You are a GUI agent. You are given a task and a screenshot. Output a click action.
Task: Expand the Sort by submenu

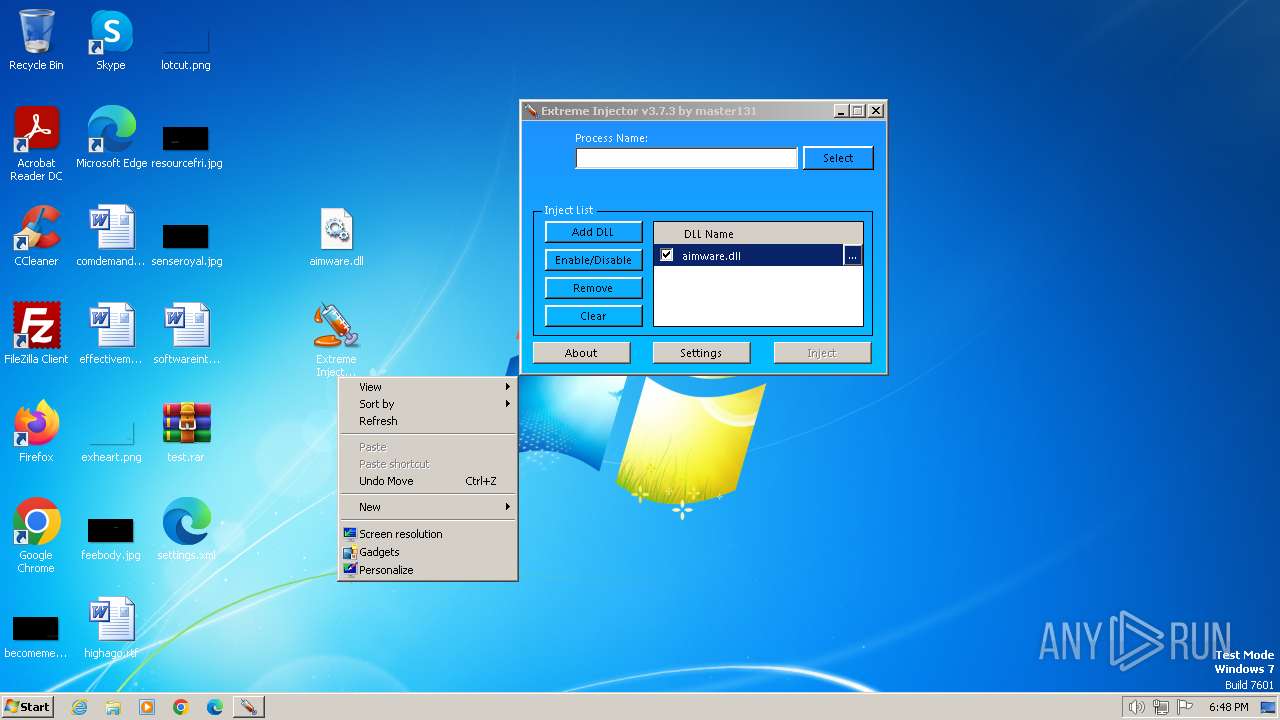tap(428, 404)
